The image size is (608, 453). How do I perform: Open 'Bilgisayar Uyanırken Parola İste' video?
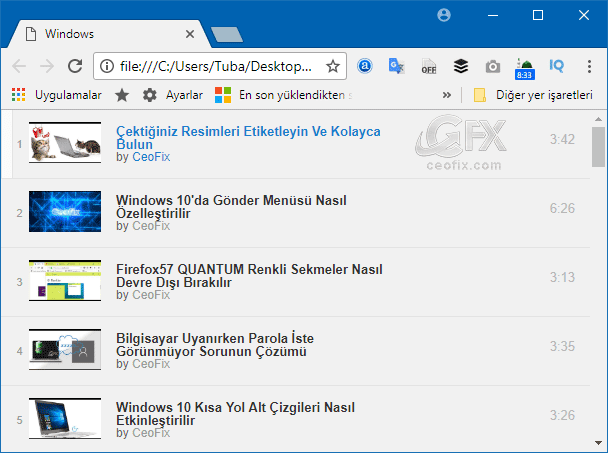click(215, 344)
